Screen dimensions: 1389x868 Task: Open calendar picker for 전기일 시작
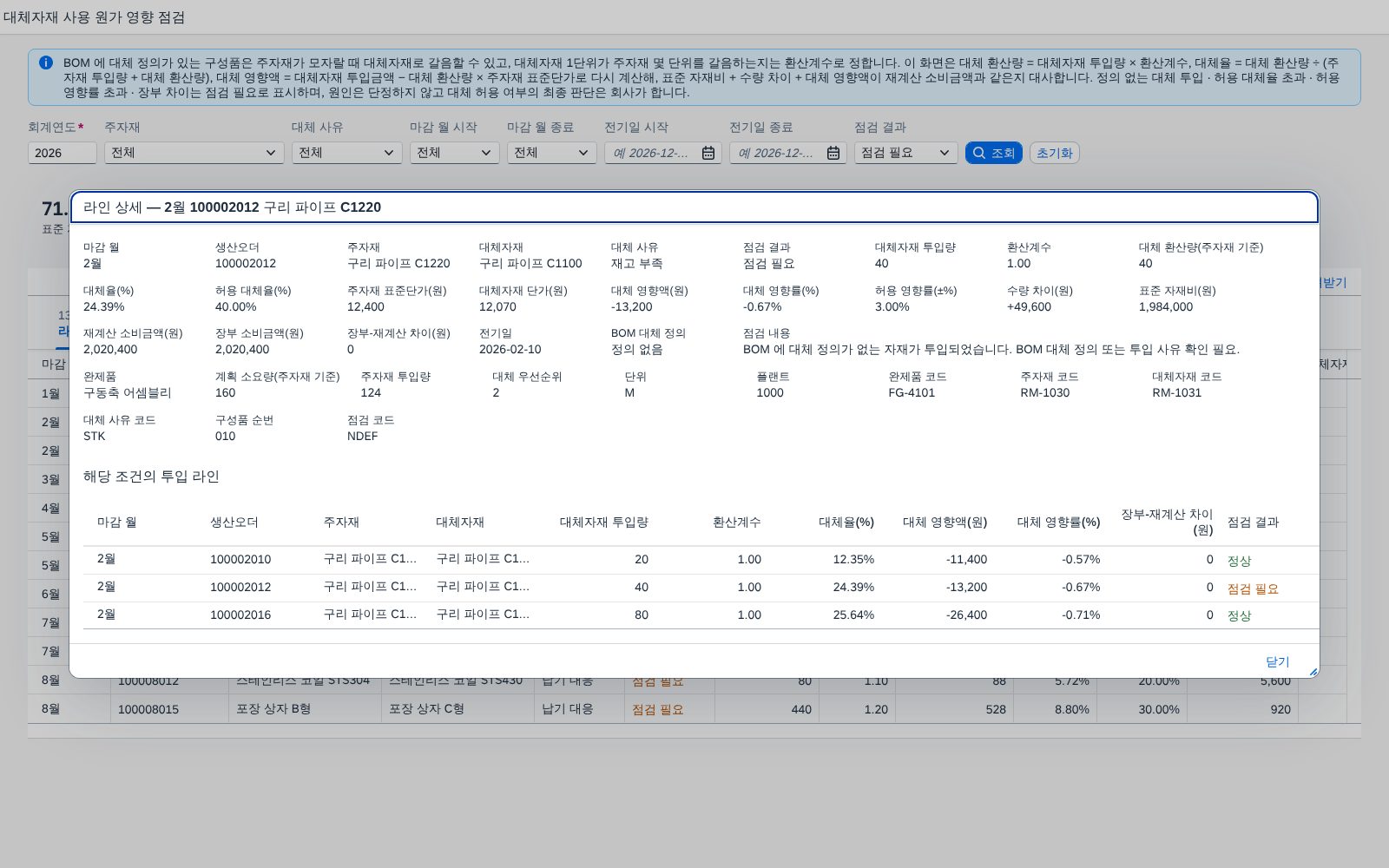point(708,153)
